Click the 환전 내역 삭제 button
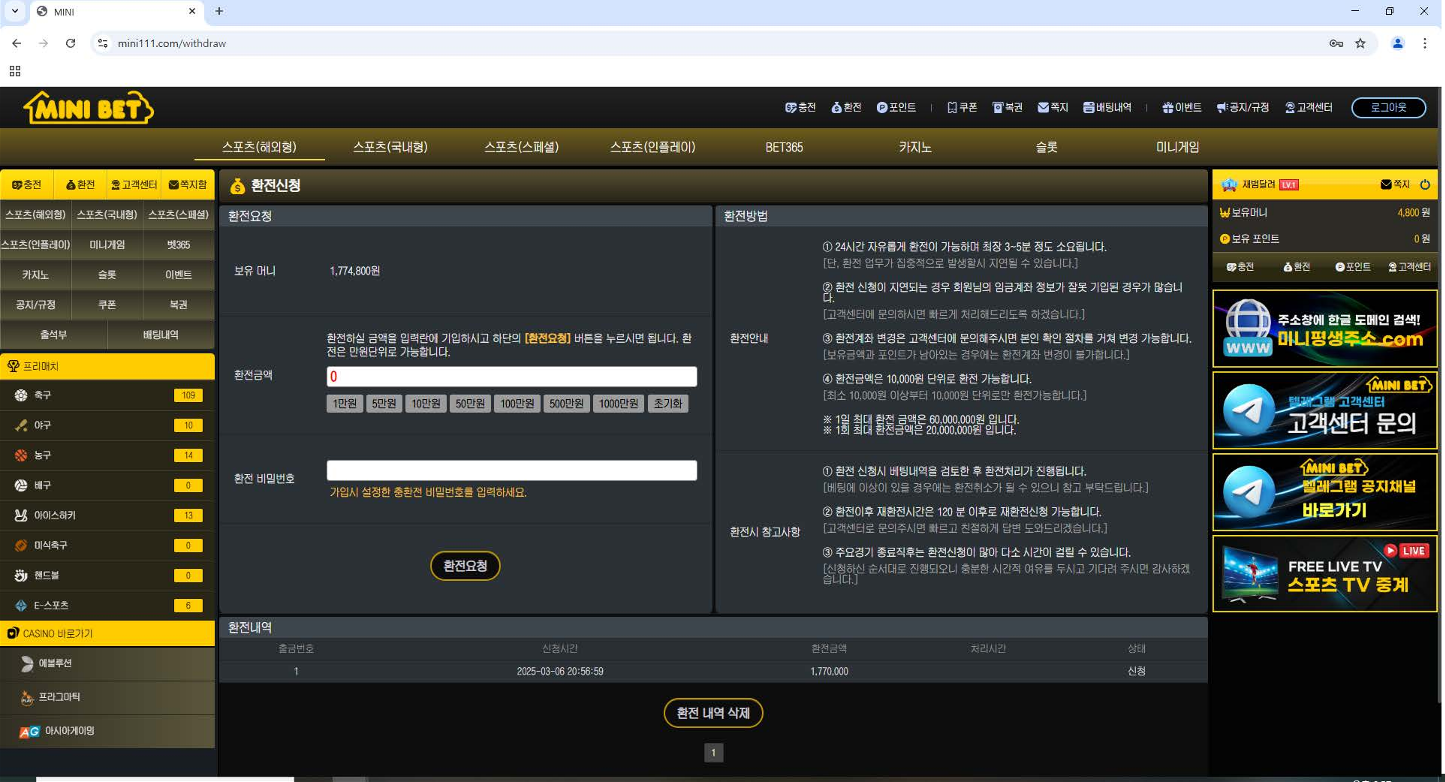Viewport: 1445px width, 782px height. coord(713,713)
